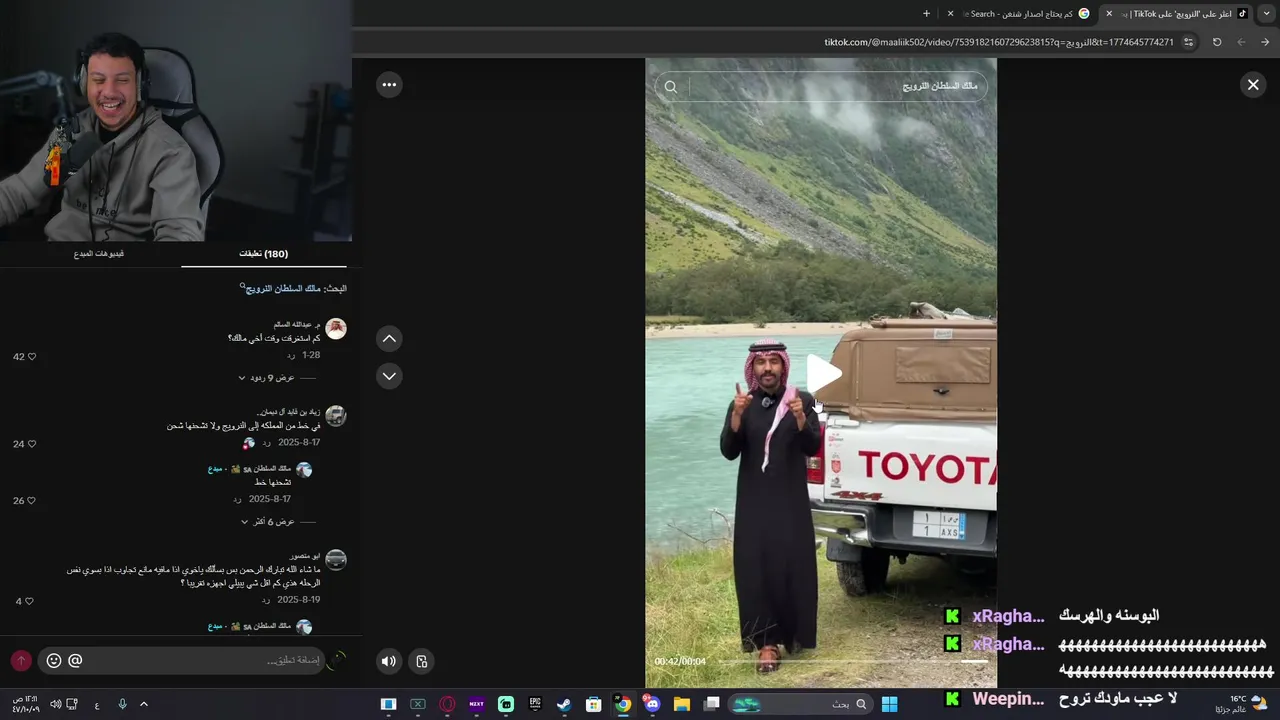Open File Explorer from taskbar

tap(682, 704)
